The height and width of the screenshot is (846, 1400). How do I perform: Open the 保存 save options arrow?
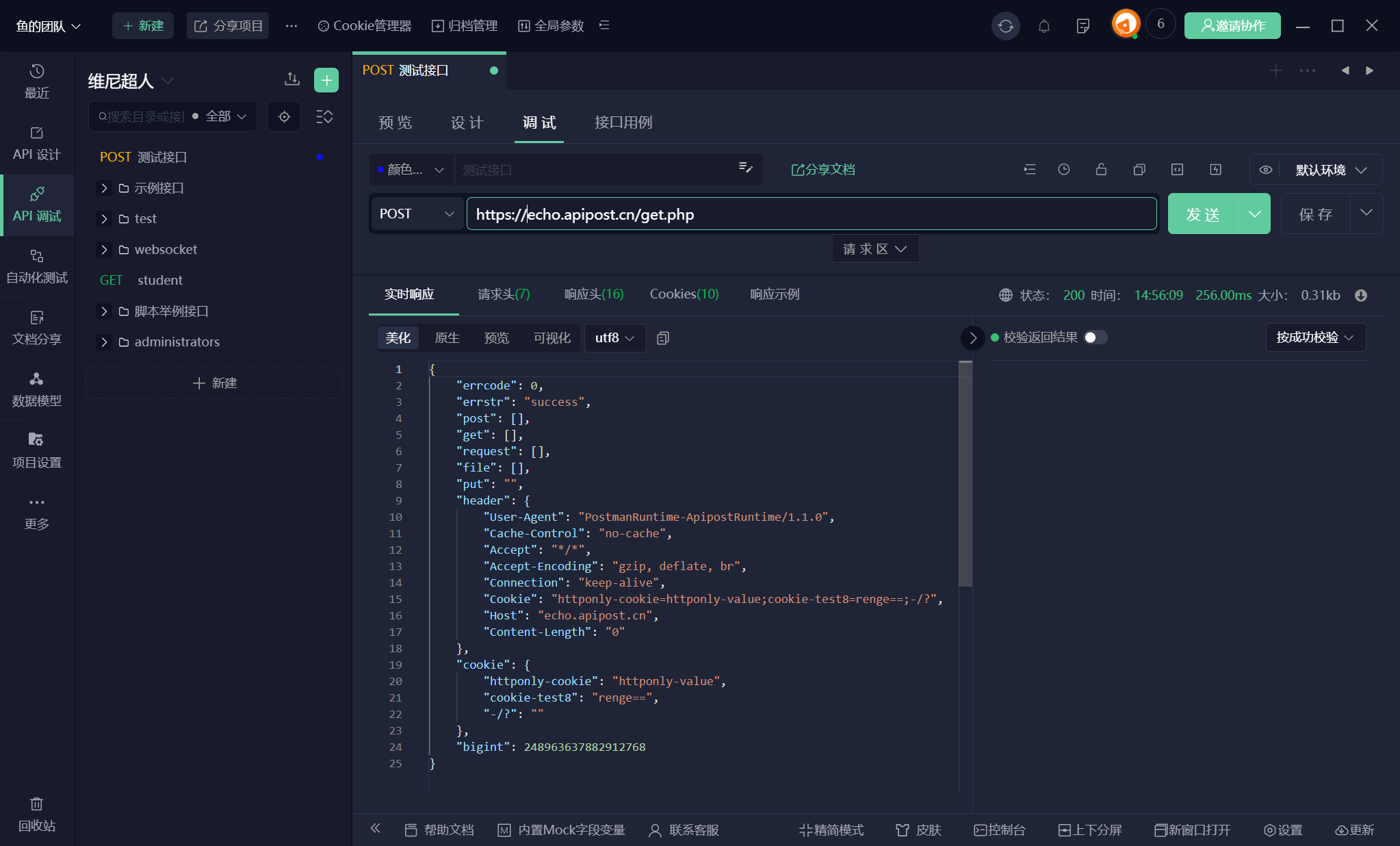pyautogui.click(x=1366, y=214)
